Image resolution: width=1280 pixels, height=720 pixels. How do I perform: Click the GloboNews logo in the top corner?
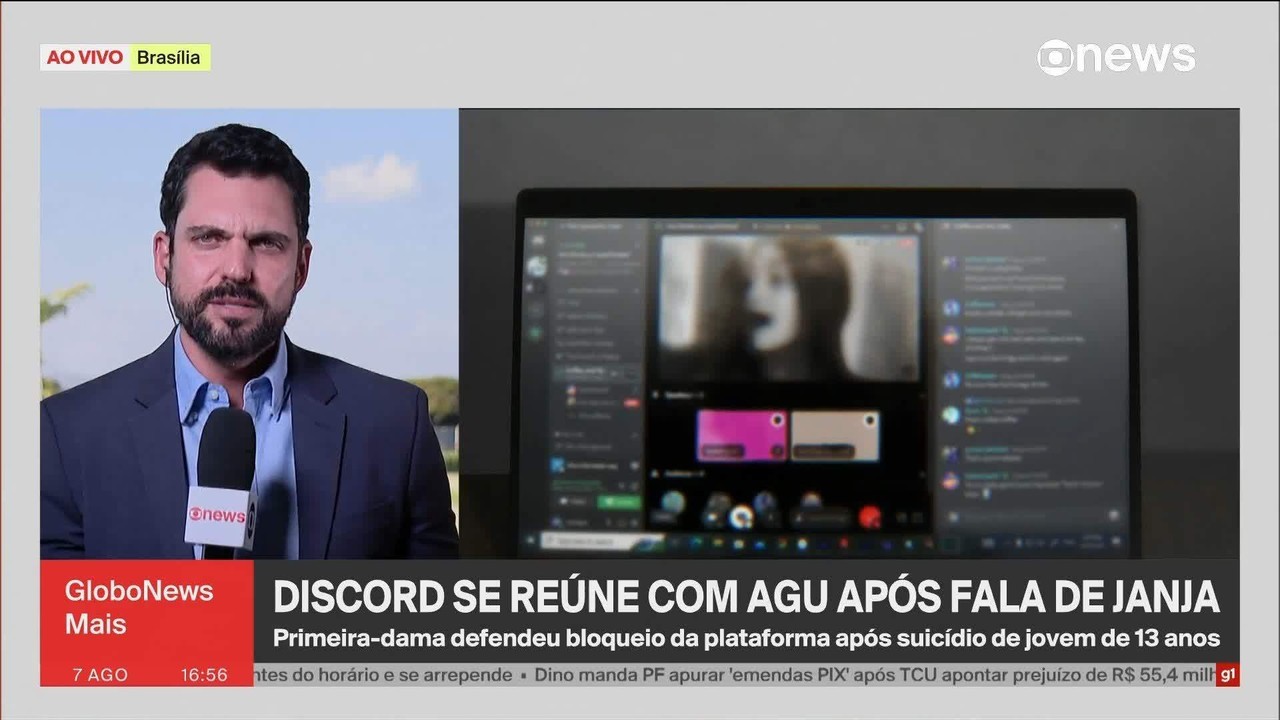coord(1116,57)
